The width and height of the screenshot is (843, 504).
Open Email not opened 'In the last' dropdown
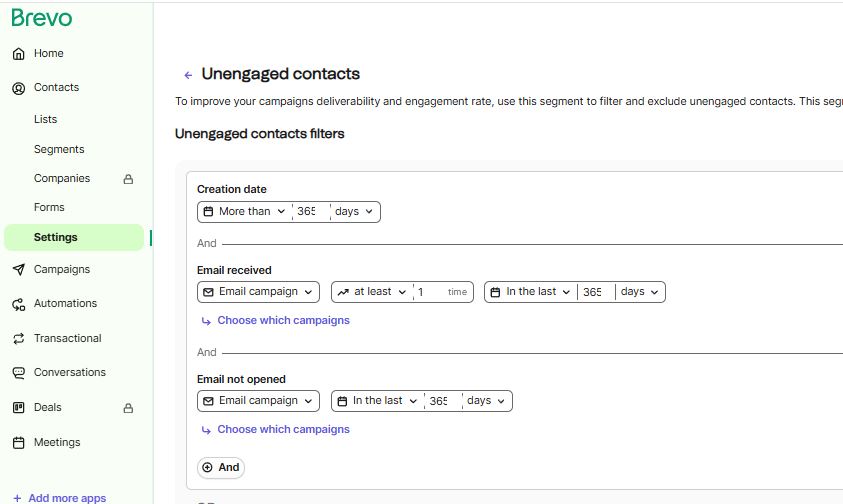377,401
